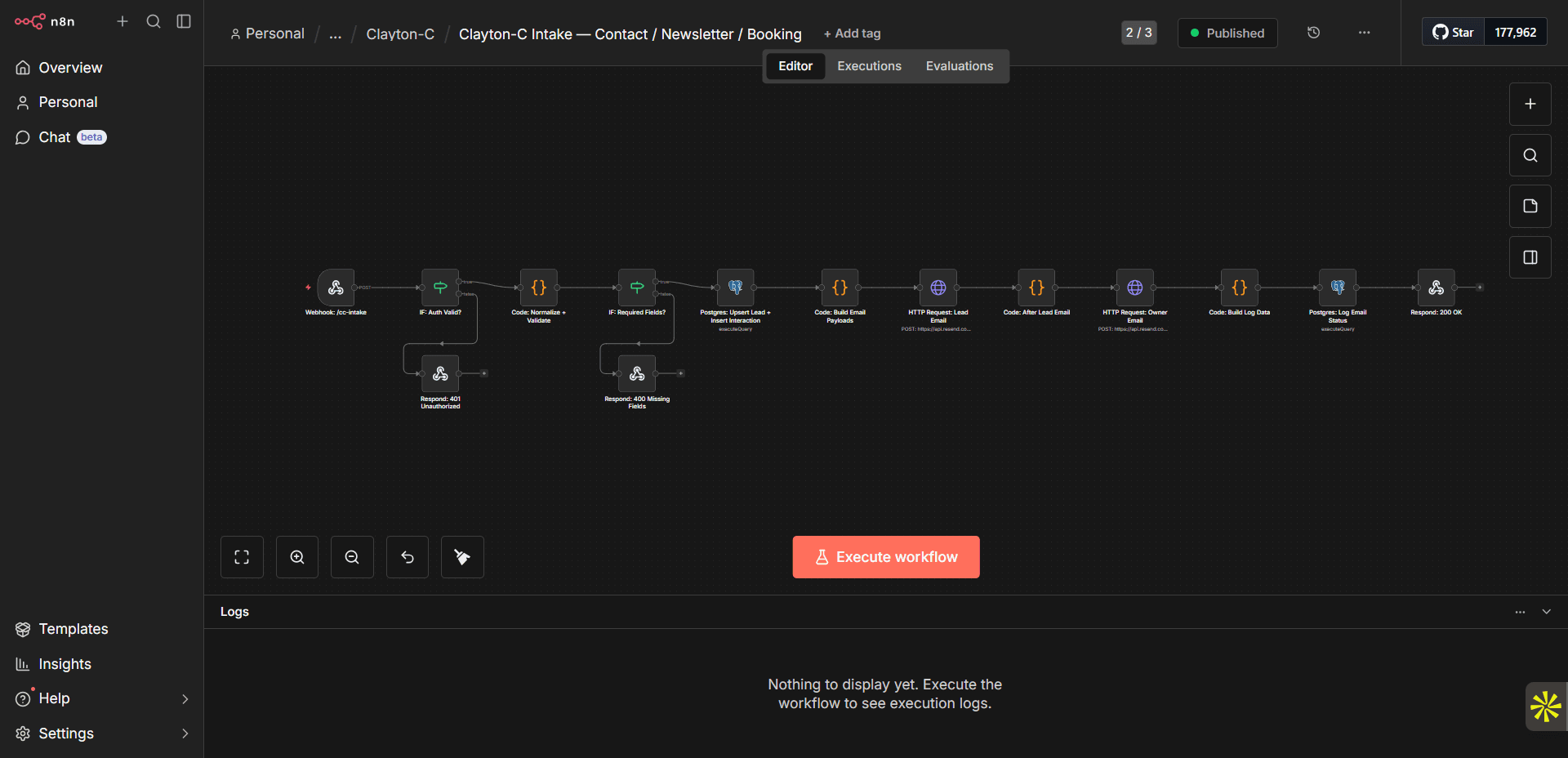The height and width of the screenshot is (758, 1568).
Task: Add a sticky note from the right panel
Action: coord(1530,206)
